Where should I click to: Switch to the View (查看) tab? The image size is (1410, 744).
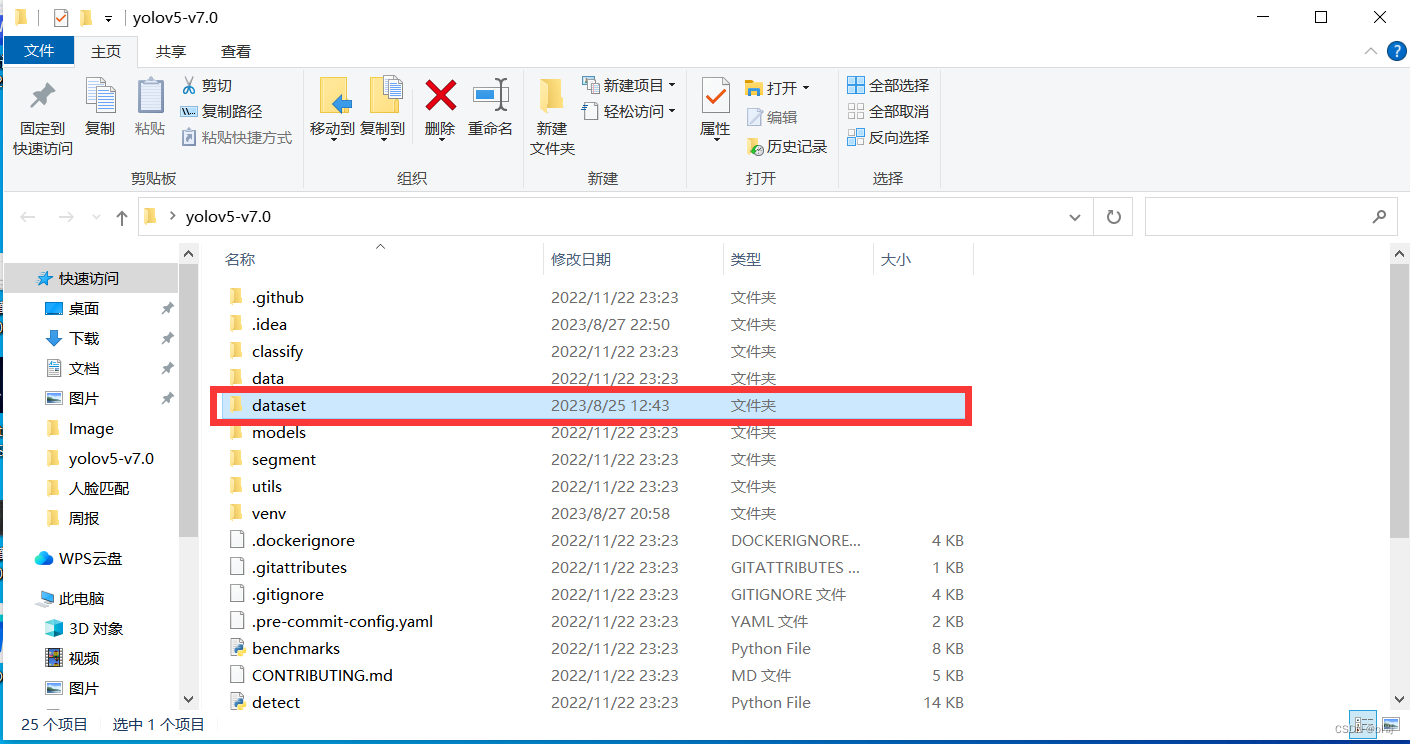coord(236,51)
